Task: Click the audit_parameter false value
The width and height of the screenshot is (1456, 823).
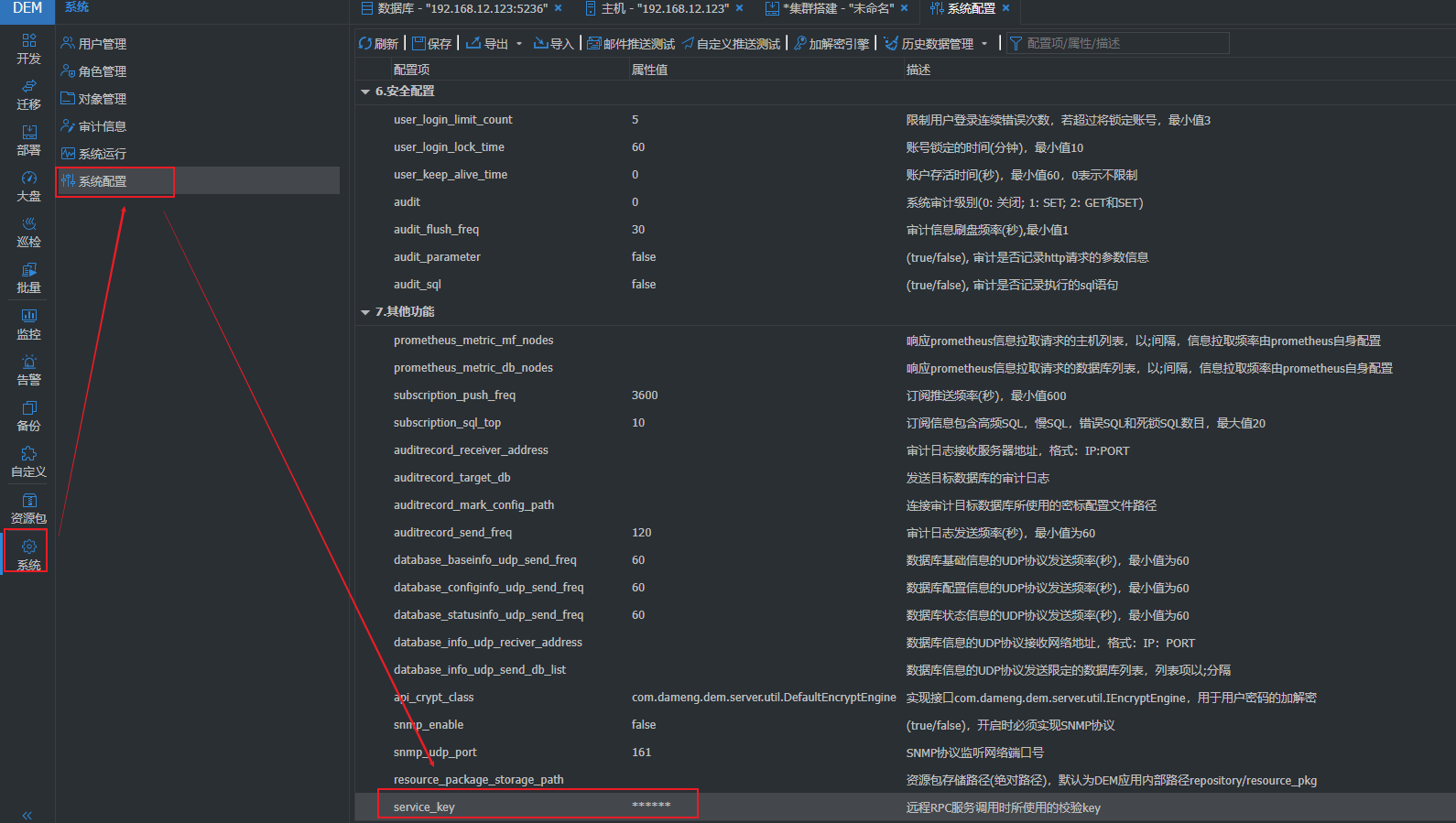Action: pyautogui.click(x=644, y=257)
